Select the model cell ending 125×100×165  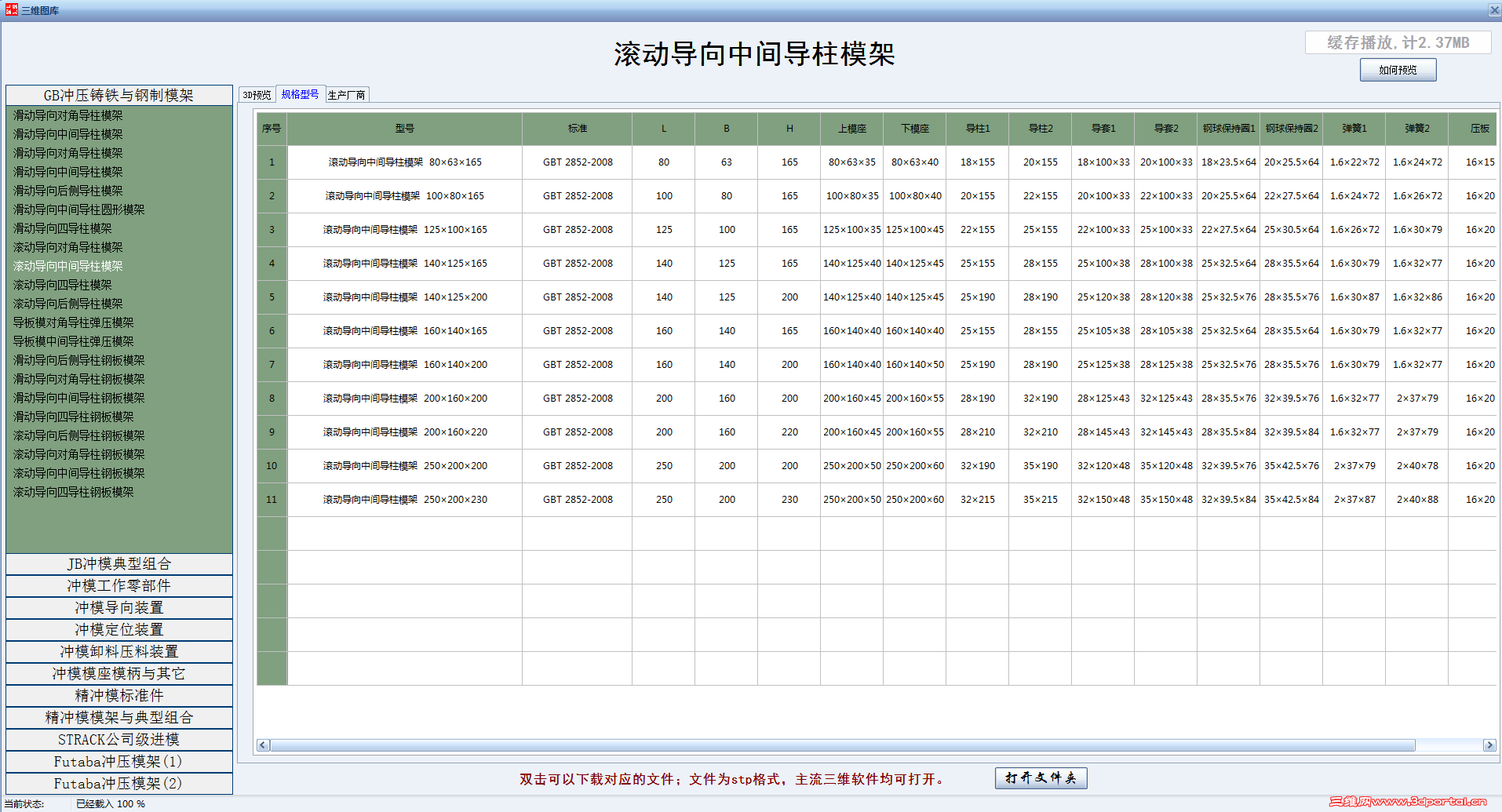pos(405,230)
